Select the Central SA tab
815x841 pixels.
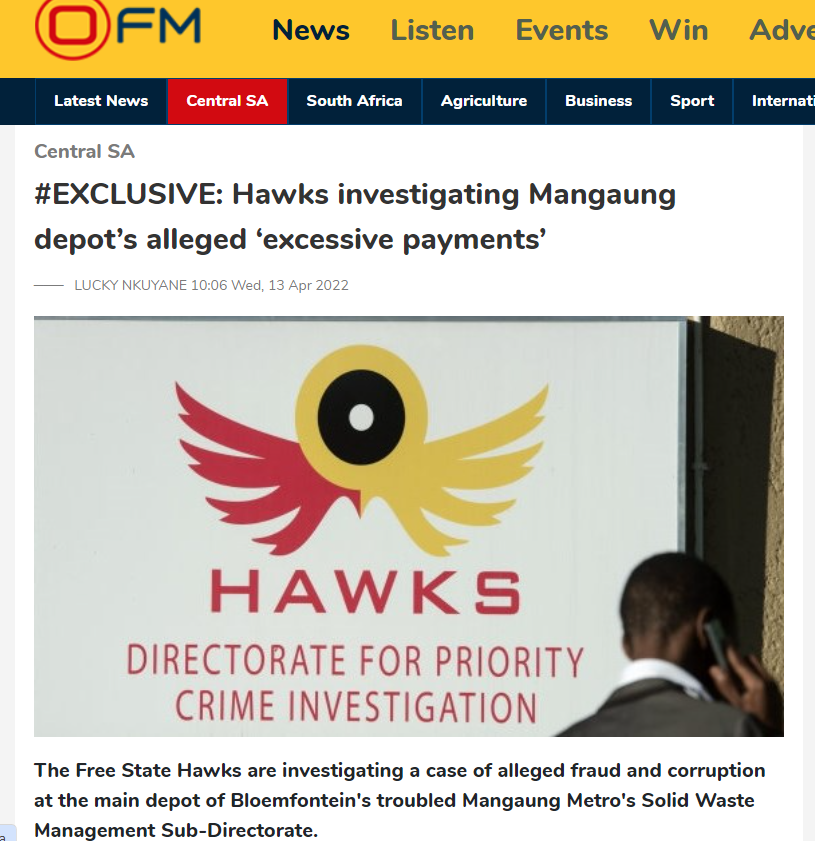tap(227, 101)
